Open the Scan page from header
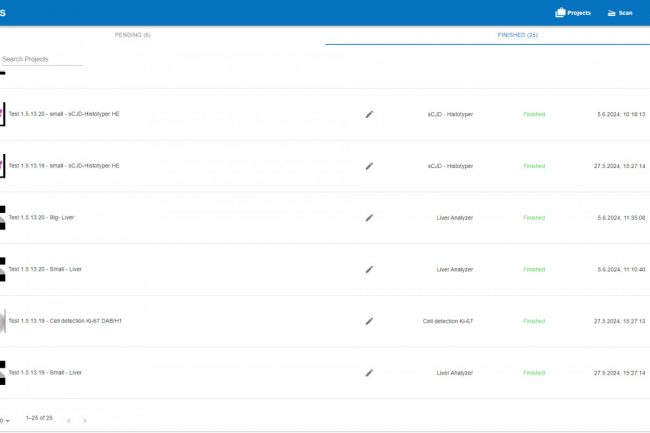 pyautogui.click(x=620, y=13)
